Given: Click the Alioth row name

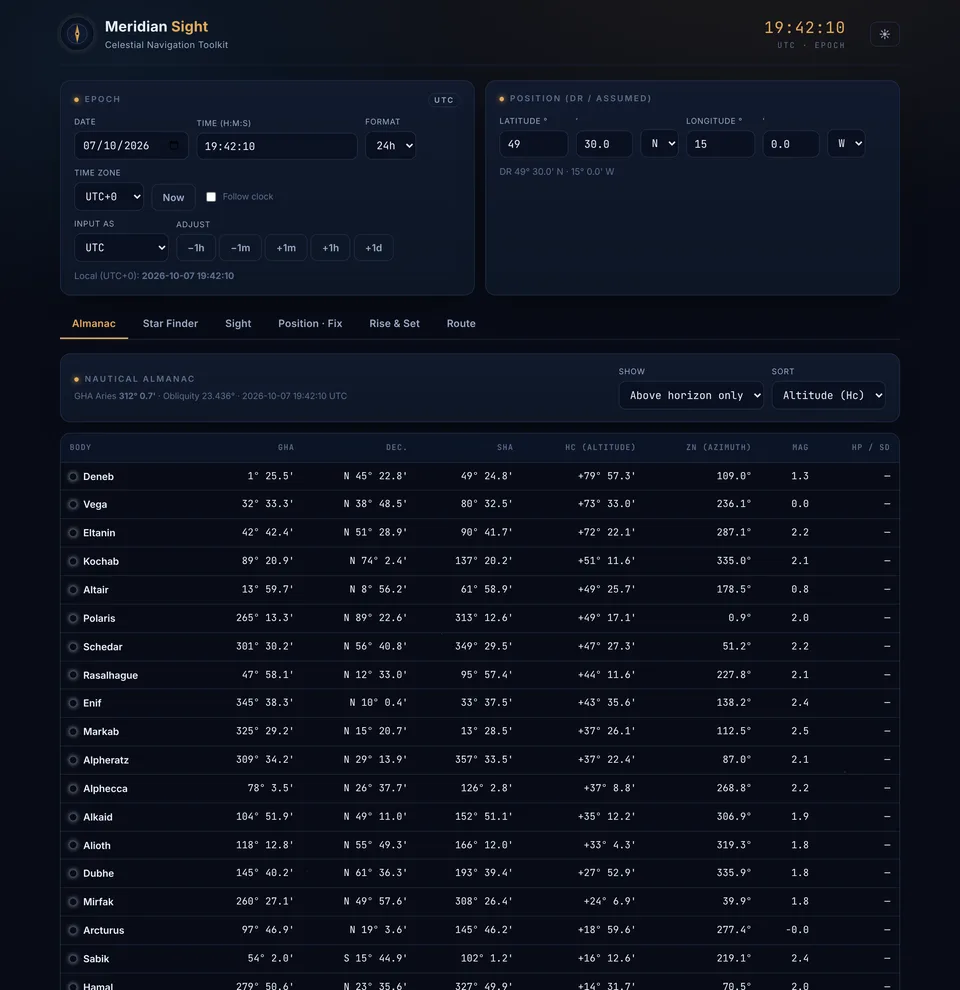Looking at the screenshot, I should [x=97, y=845].
